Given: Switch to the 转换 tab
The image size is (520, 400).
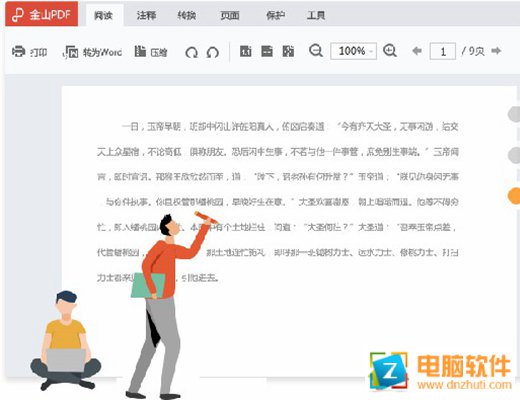Looking at the screenshot, I should tap(187, 15).
